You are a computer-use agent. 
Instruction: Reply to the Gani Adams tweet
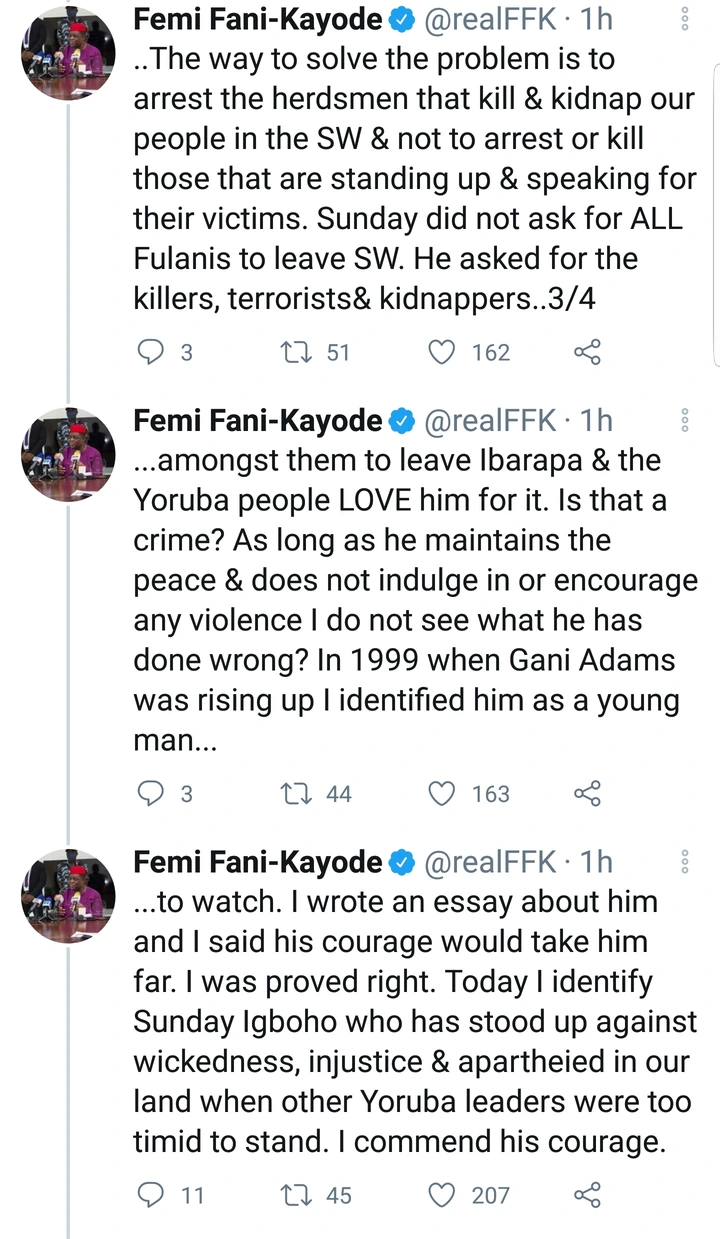tap(150, 794)
